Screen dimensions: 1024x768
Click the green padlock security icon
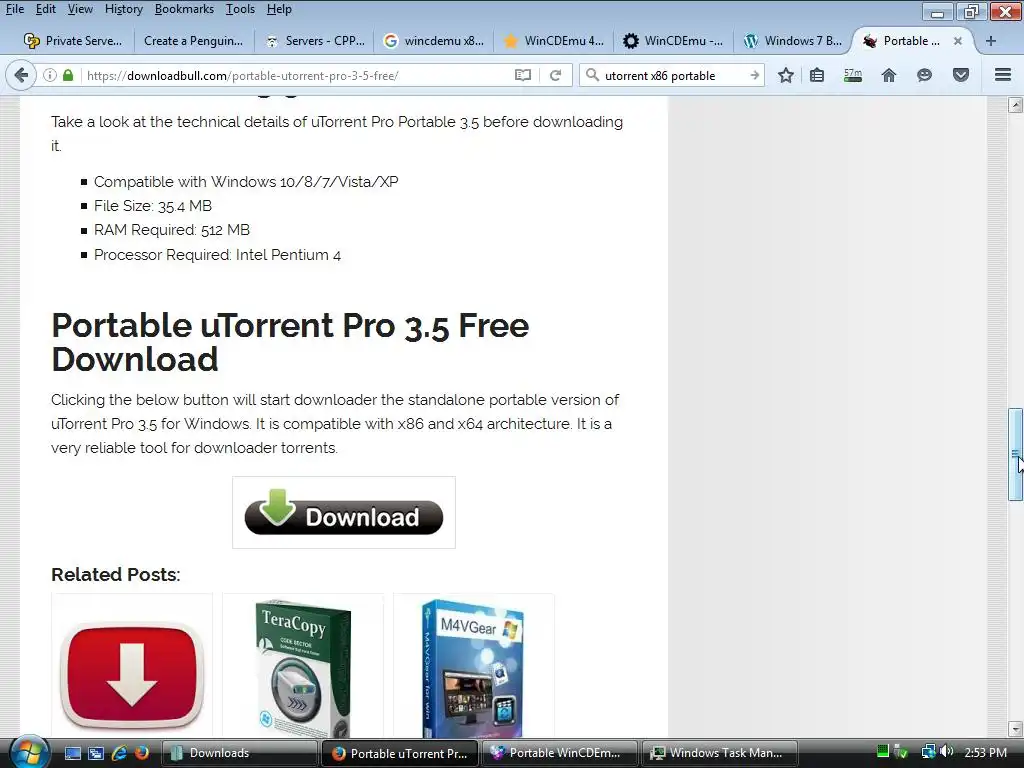point(68,75)
